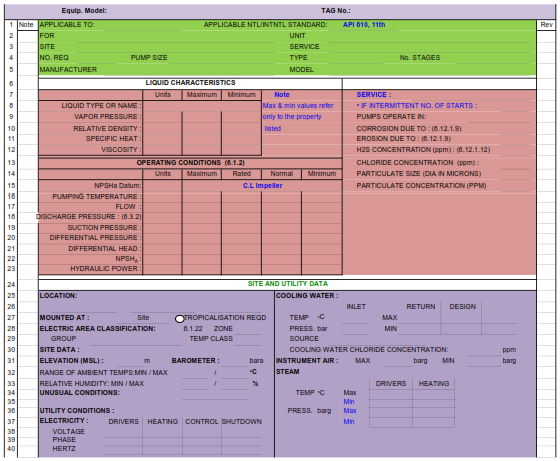Select row number 24 header
560x461 pixels.
(x=11, y=285)
